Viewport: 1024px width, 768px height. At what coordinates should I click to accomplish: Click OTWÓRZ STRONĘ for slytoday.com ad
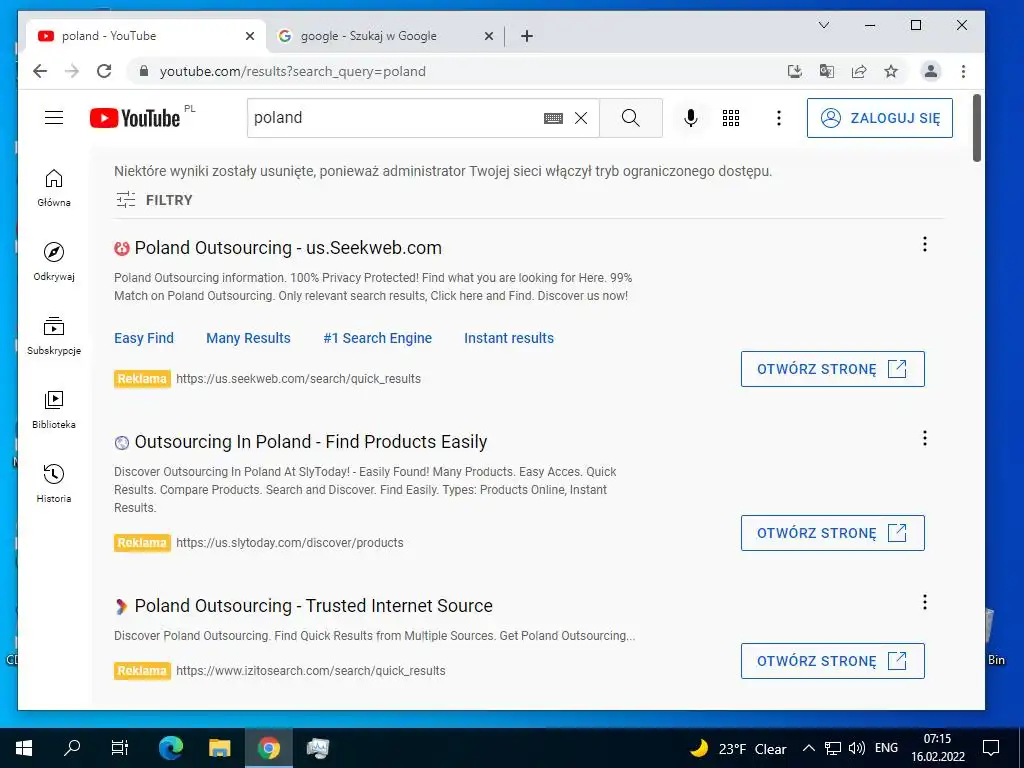pos(833,533)
